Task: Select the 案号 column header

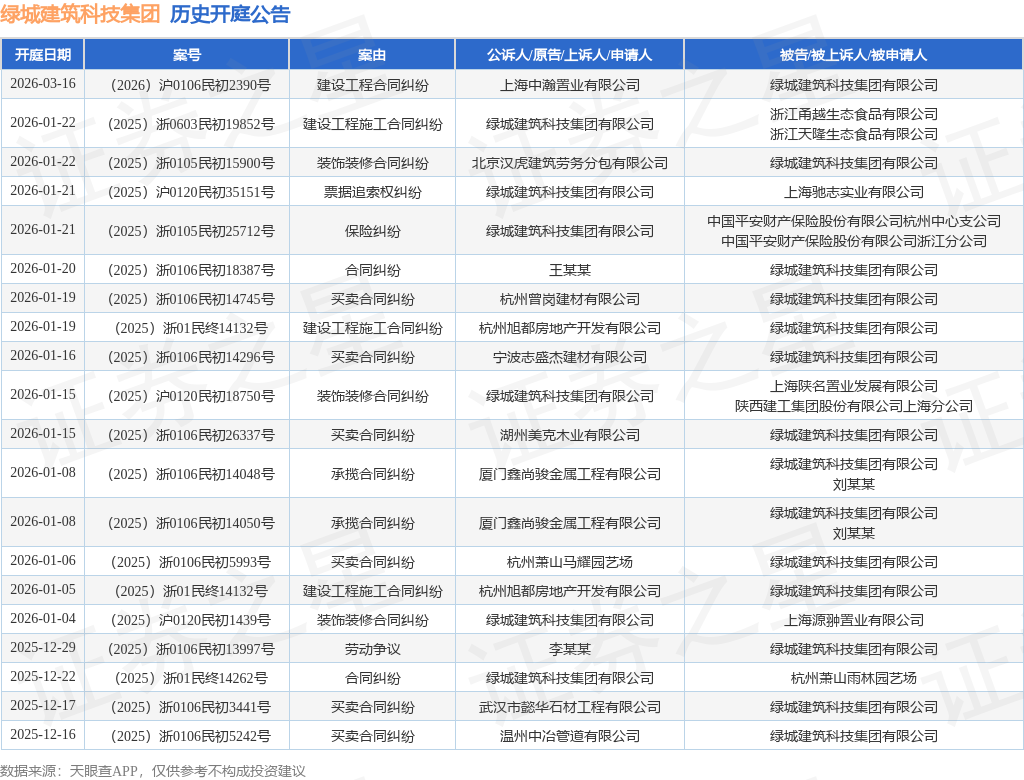Action: [x=187, y=55]
